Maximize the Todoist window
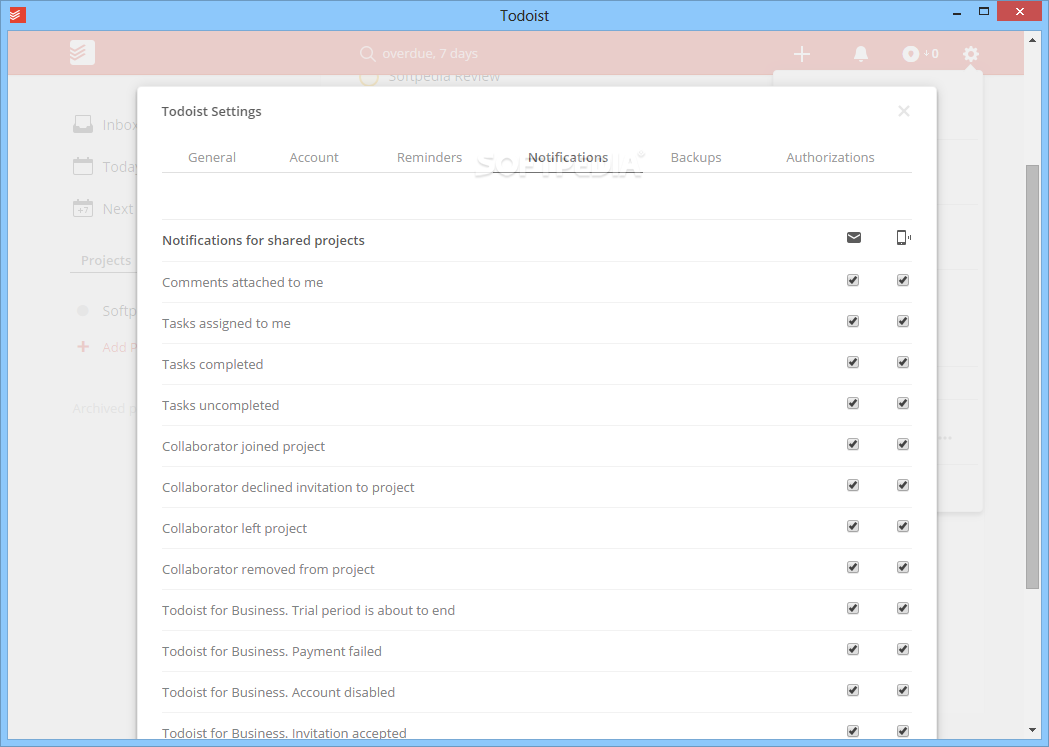The height and width of the screenshot is (747, 1049). coord(983,11)
